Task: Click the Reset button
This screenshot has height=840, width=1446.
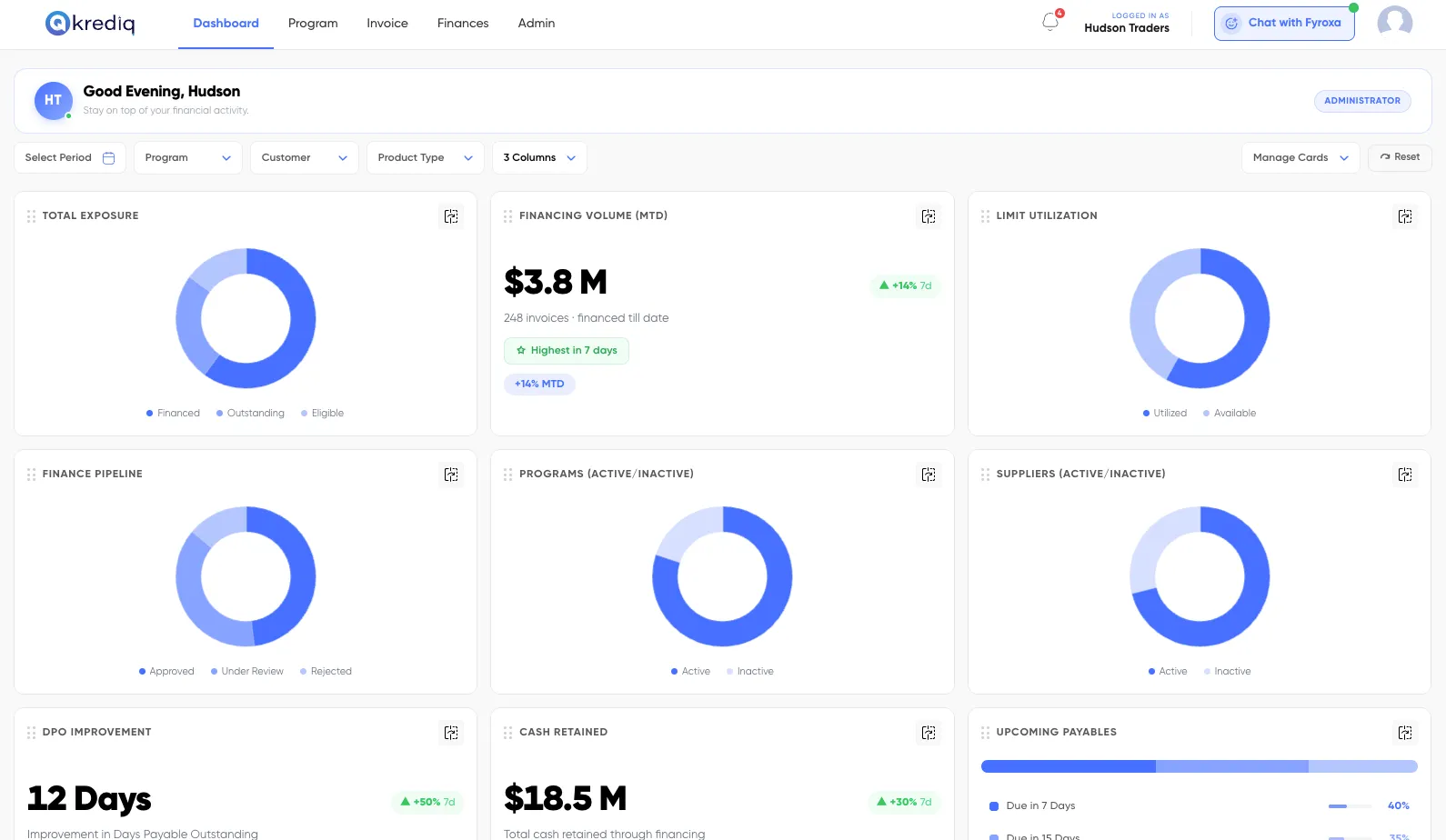Action: tap(1400, 157)
